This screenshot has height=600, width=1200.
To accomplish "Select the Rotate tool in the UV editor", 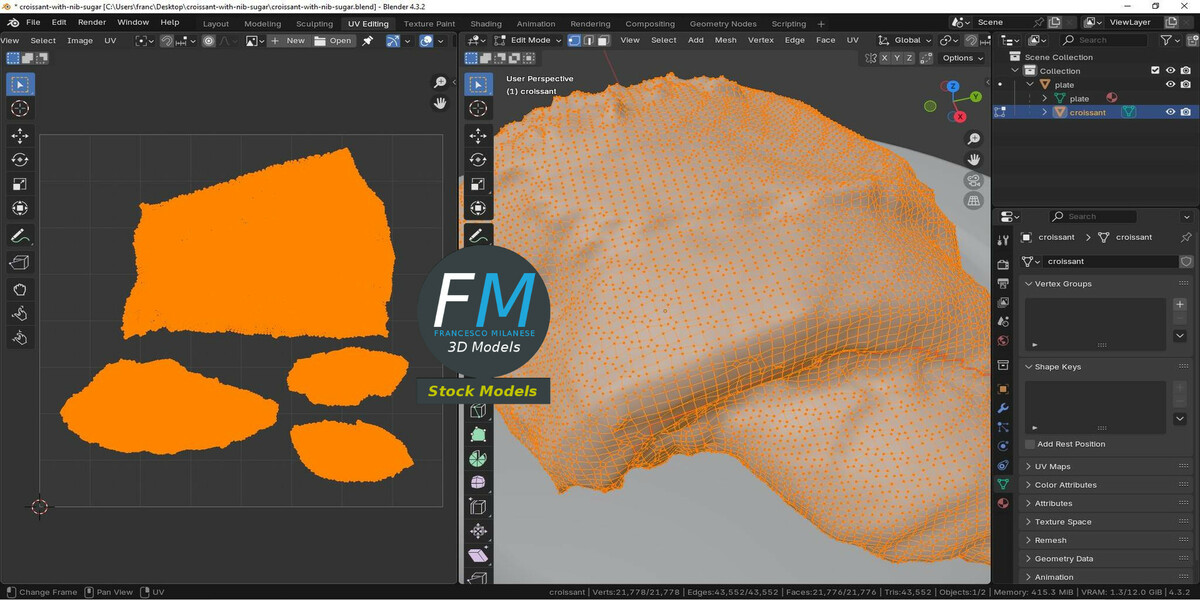I will pyautogui.click(x=20, y=160).
